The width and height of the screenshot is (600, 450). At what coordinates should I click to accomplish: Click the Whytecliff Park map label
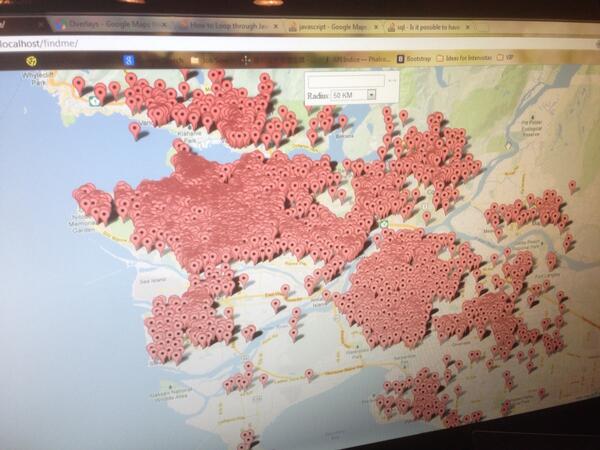click(x=37, y=78)
